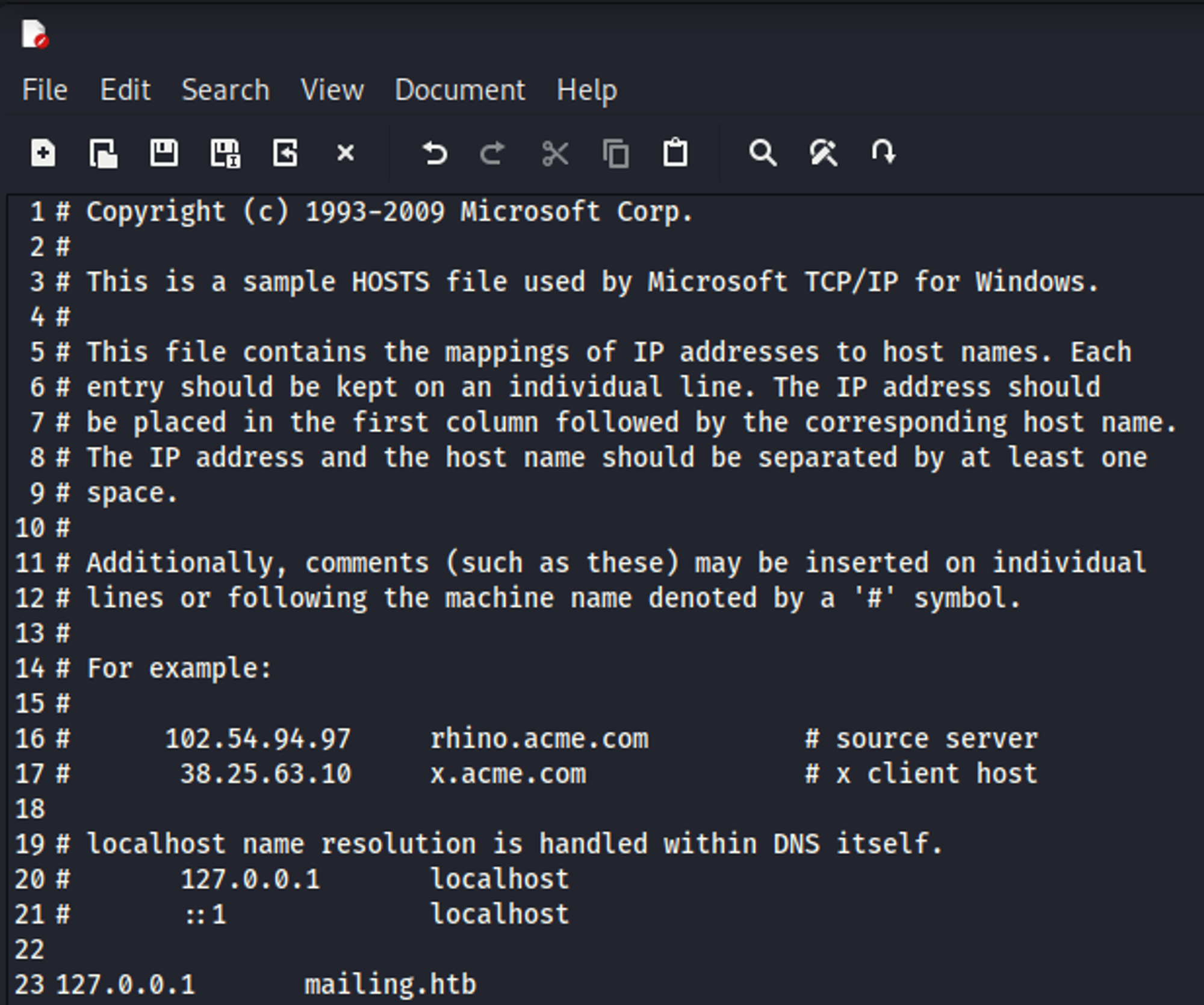The image size is (1204, 1005).
Task: Open the Edit menu
Action: tap(125, 90)
